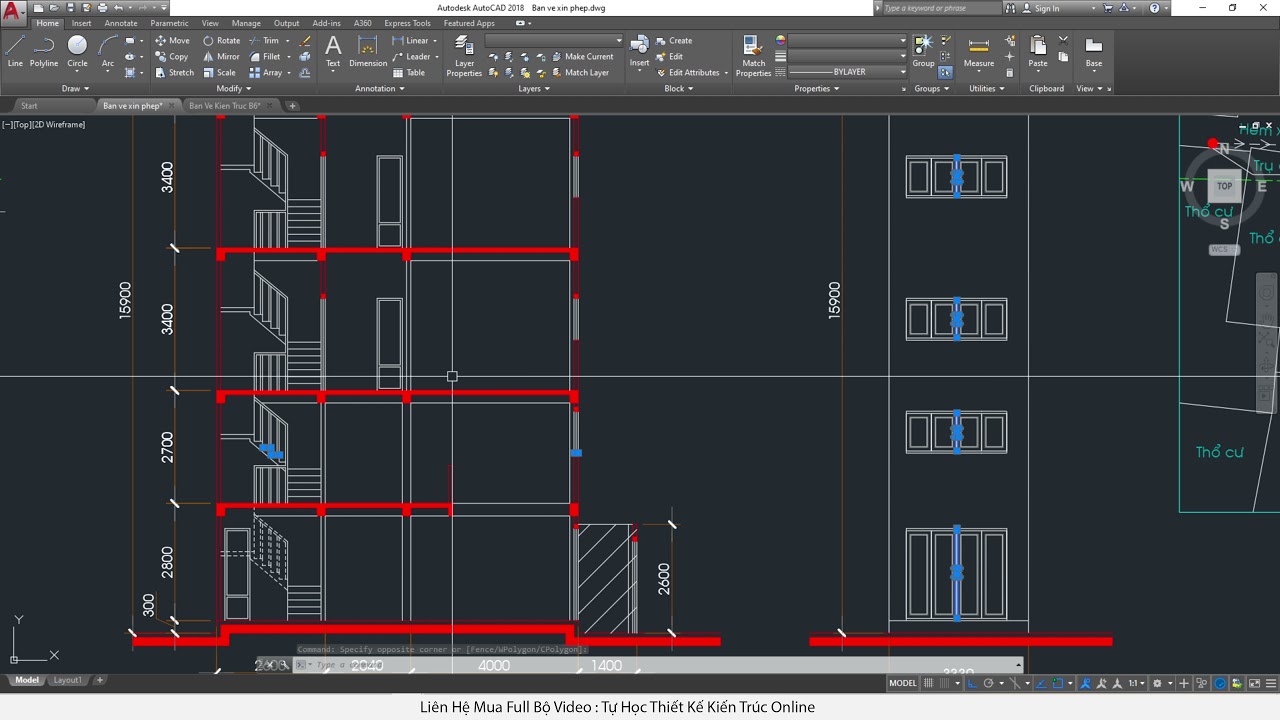Insert a Table from Annotation panel
The height and width of the screenshot is (720, 1280).
click(x=409, y=73)
